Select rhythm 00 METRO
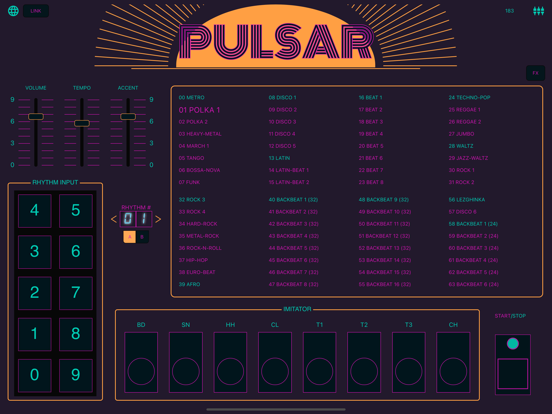The image size is (552, 414). (192, 98)
